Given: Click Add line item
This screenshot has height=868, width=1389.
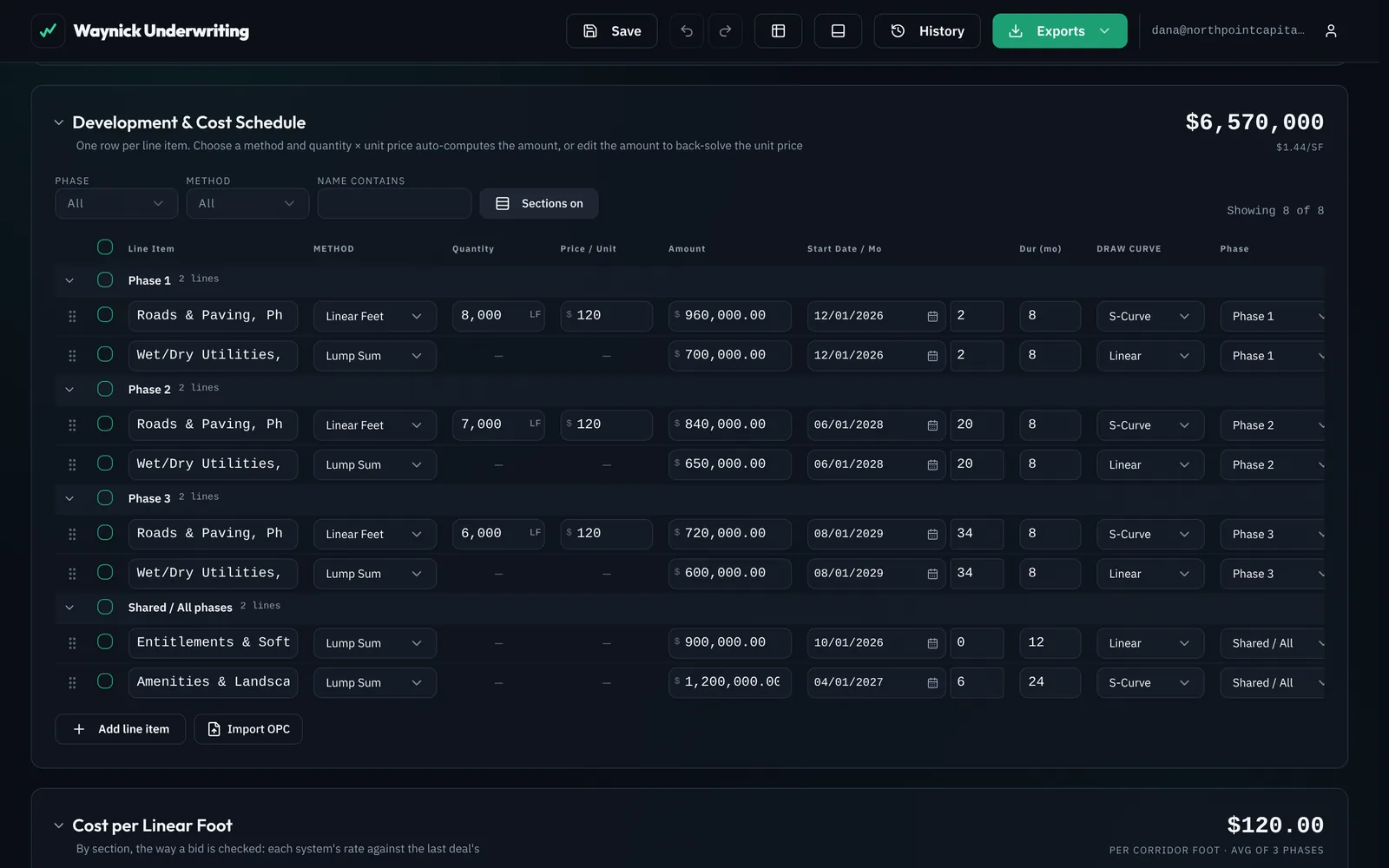Looking at the screenshot, I should pyautogui.click(x=121, y=729).
